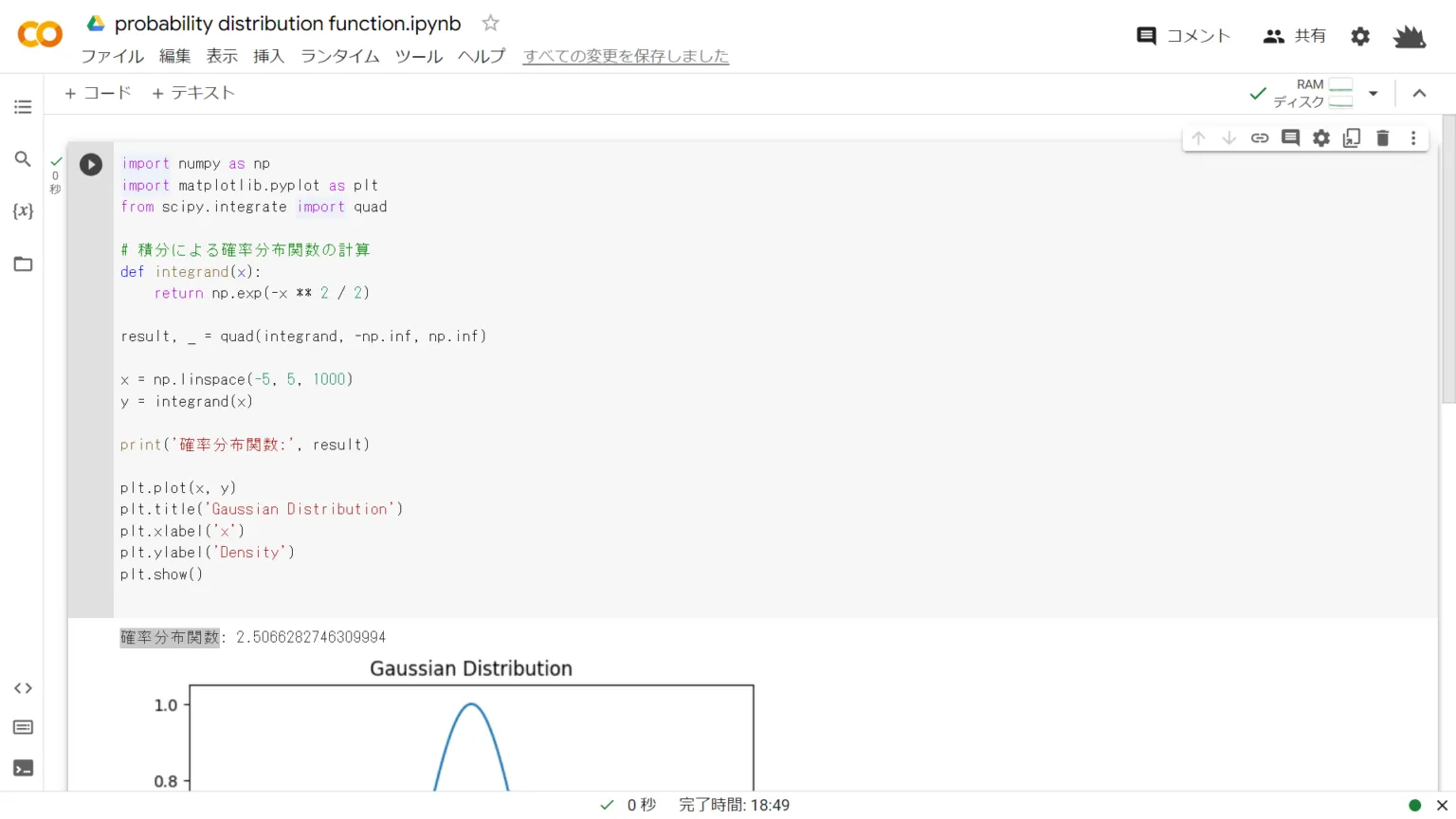This screenshot has height=819, width=1456.
Task: Click the 完了時間: 18:49 status text
Action: tap(734, 805)
